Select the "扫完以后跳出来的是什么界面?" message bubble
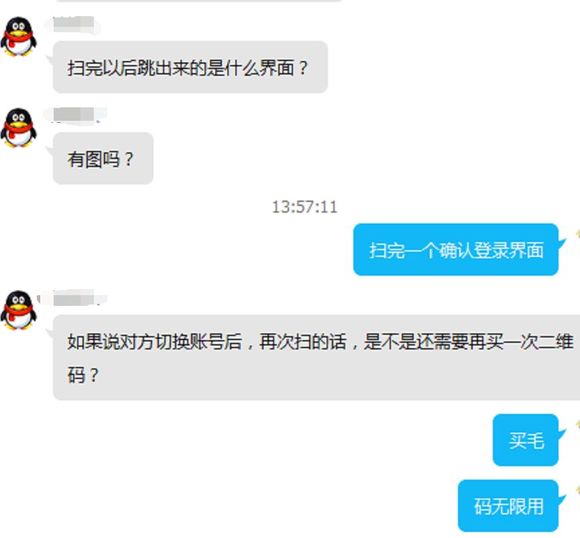 (x=190, y=67)
